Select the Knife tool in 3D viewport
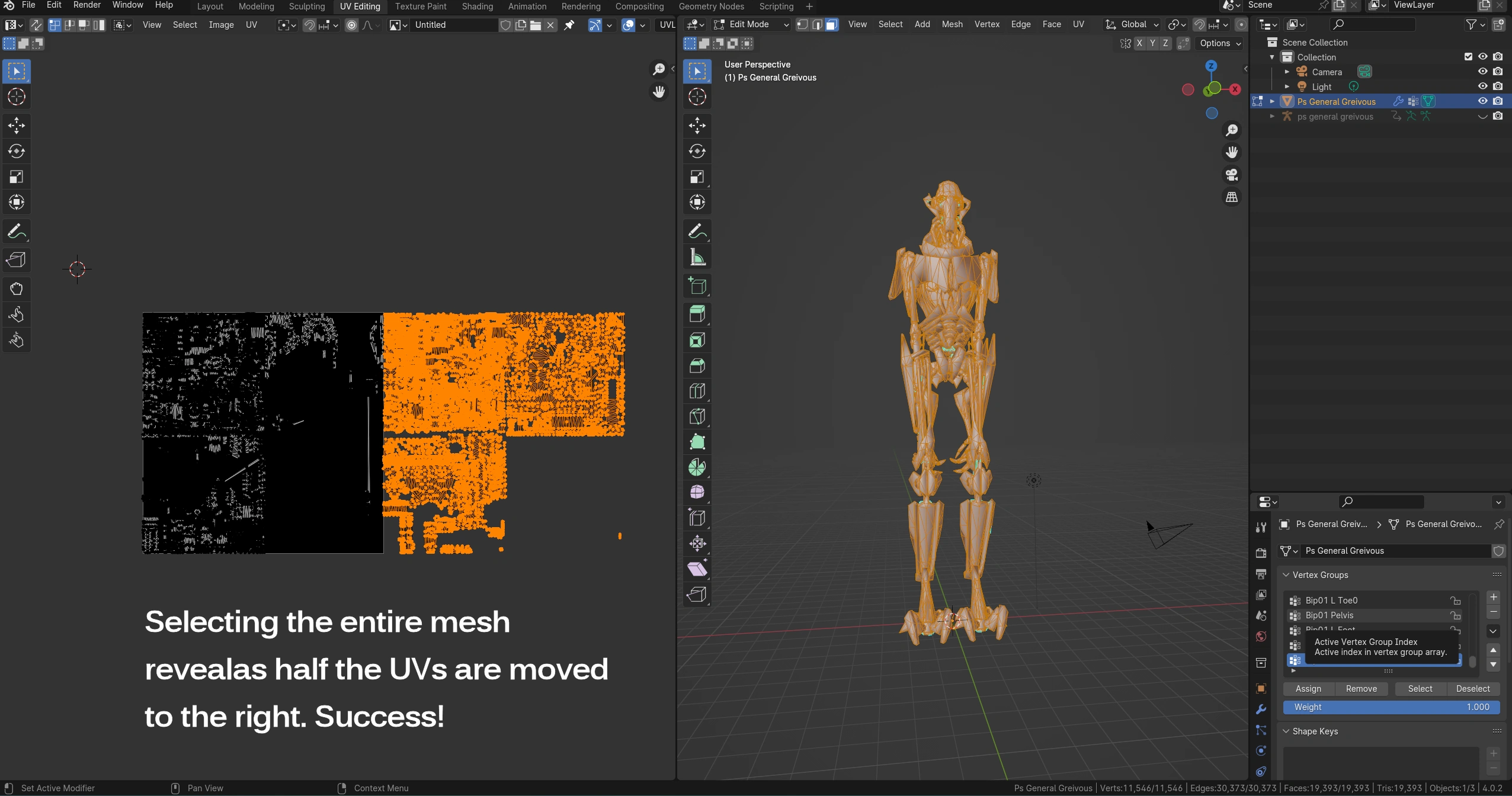 (x=697, y=416)
